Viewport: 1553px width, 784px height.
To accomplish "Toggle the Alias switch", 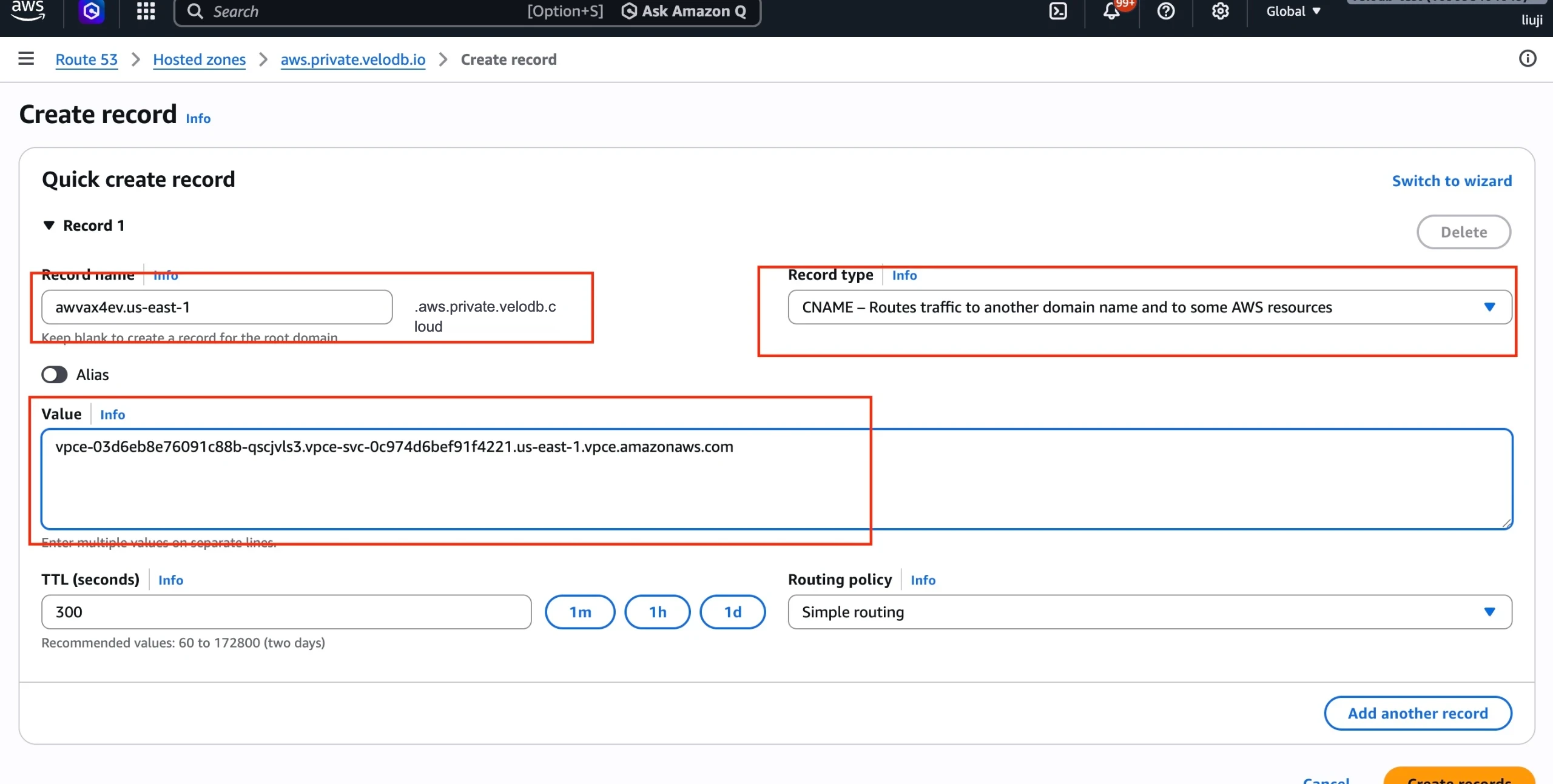I will (x=55, y=375).
